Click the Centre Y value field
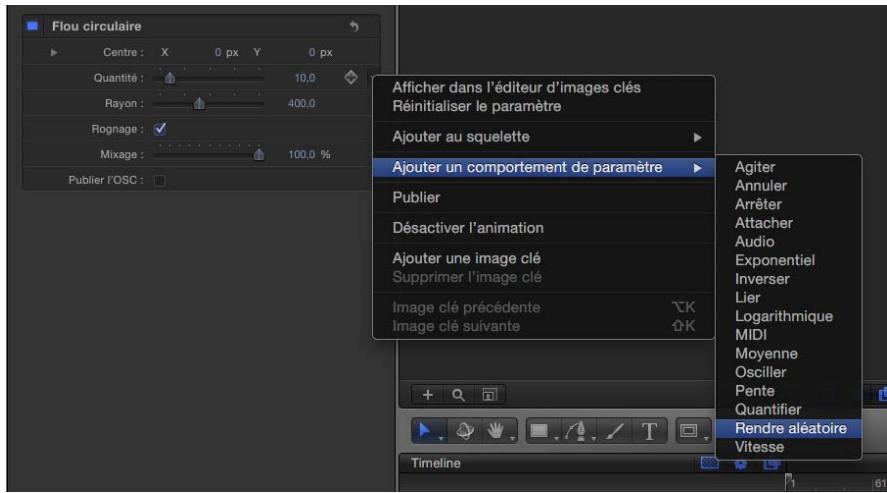This screenshot has width=887, height=493. 312,53
